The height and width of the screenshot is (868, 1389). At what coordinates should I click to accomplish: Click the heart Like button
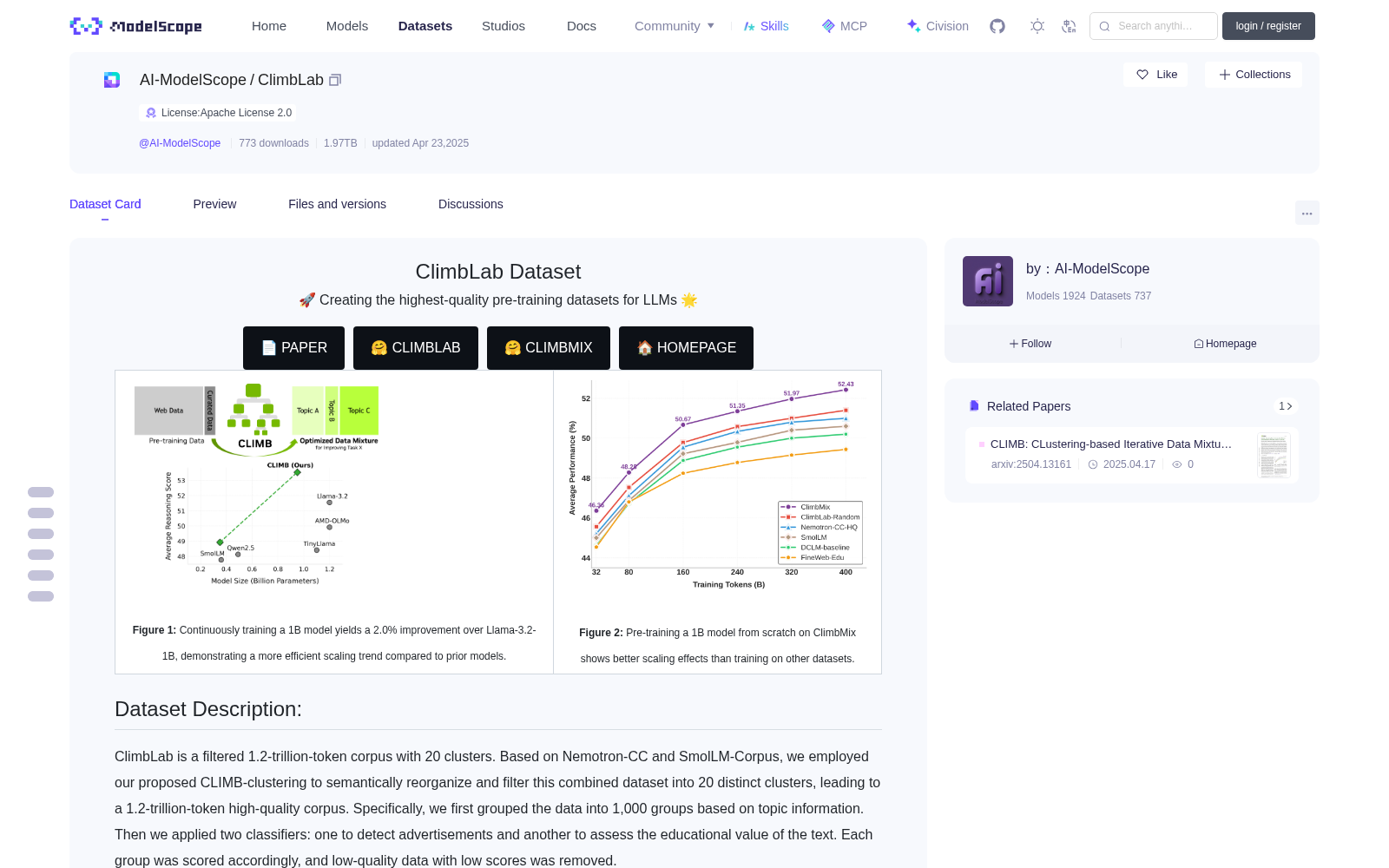click(x=1155, y=75)
